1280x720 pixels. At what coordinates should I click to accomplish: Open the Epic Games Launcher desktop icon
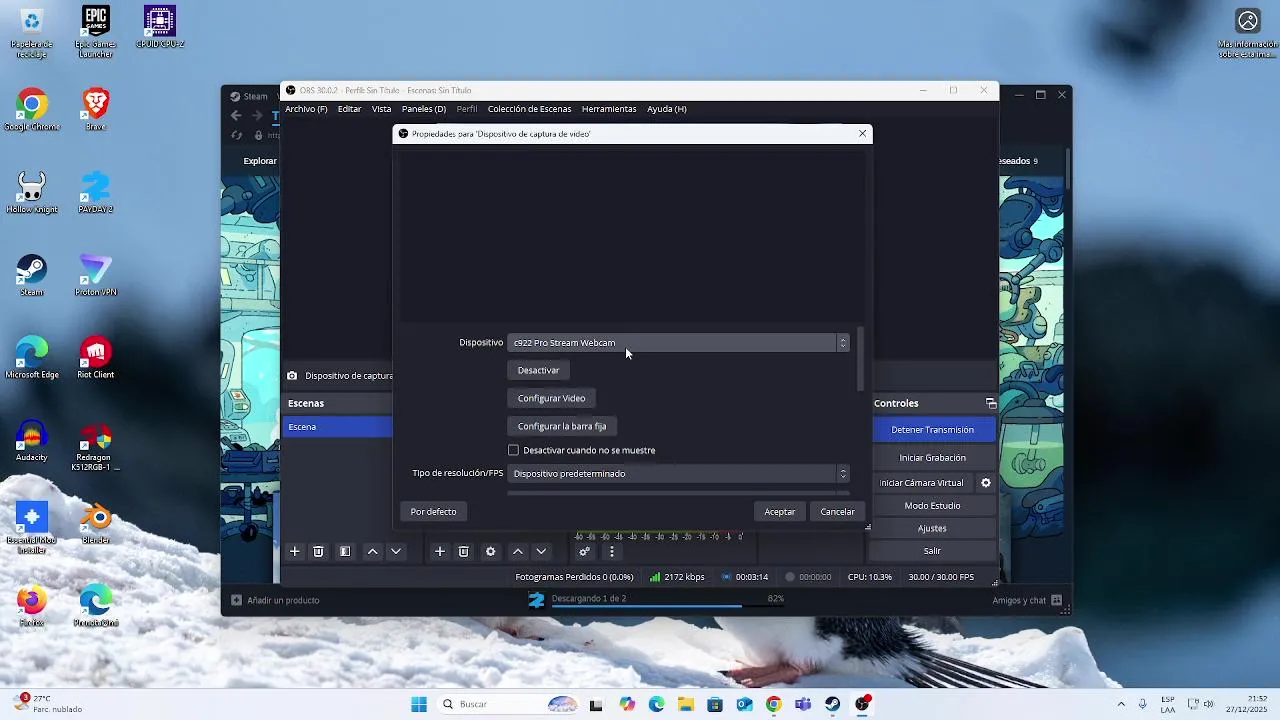[95, 32]
